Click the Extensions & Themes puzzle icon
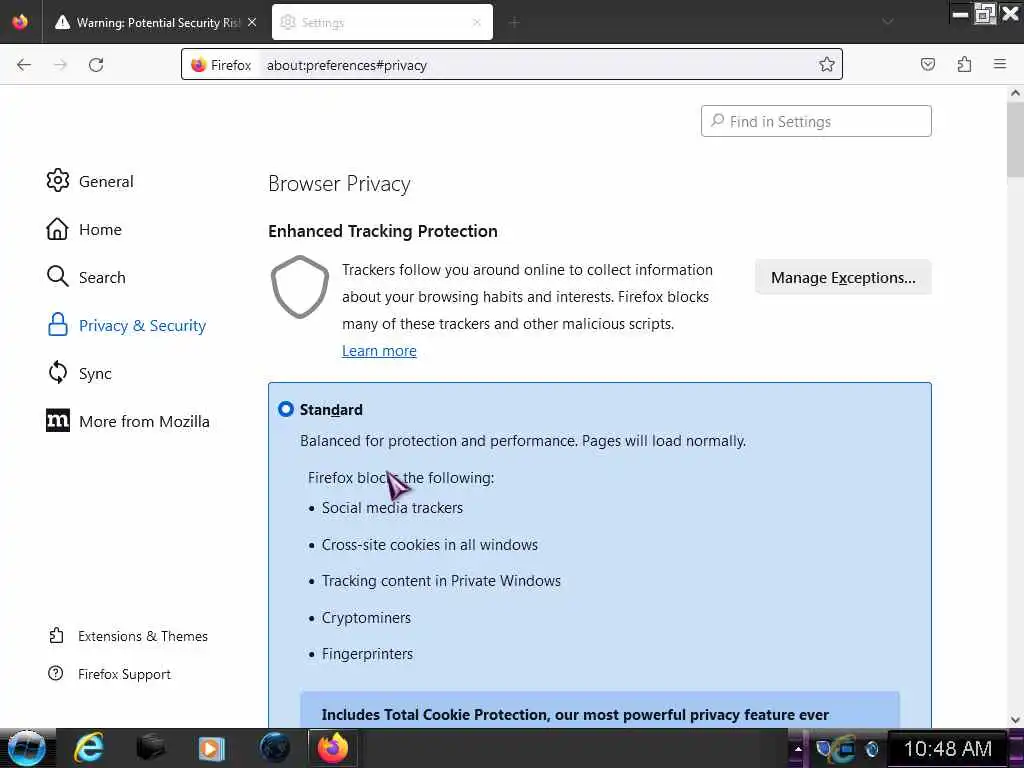 pos(56,635)
